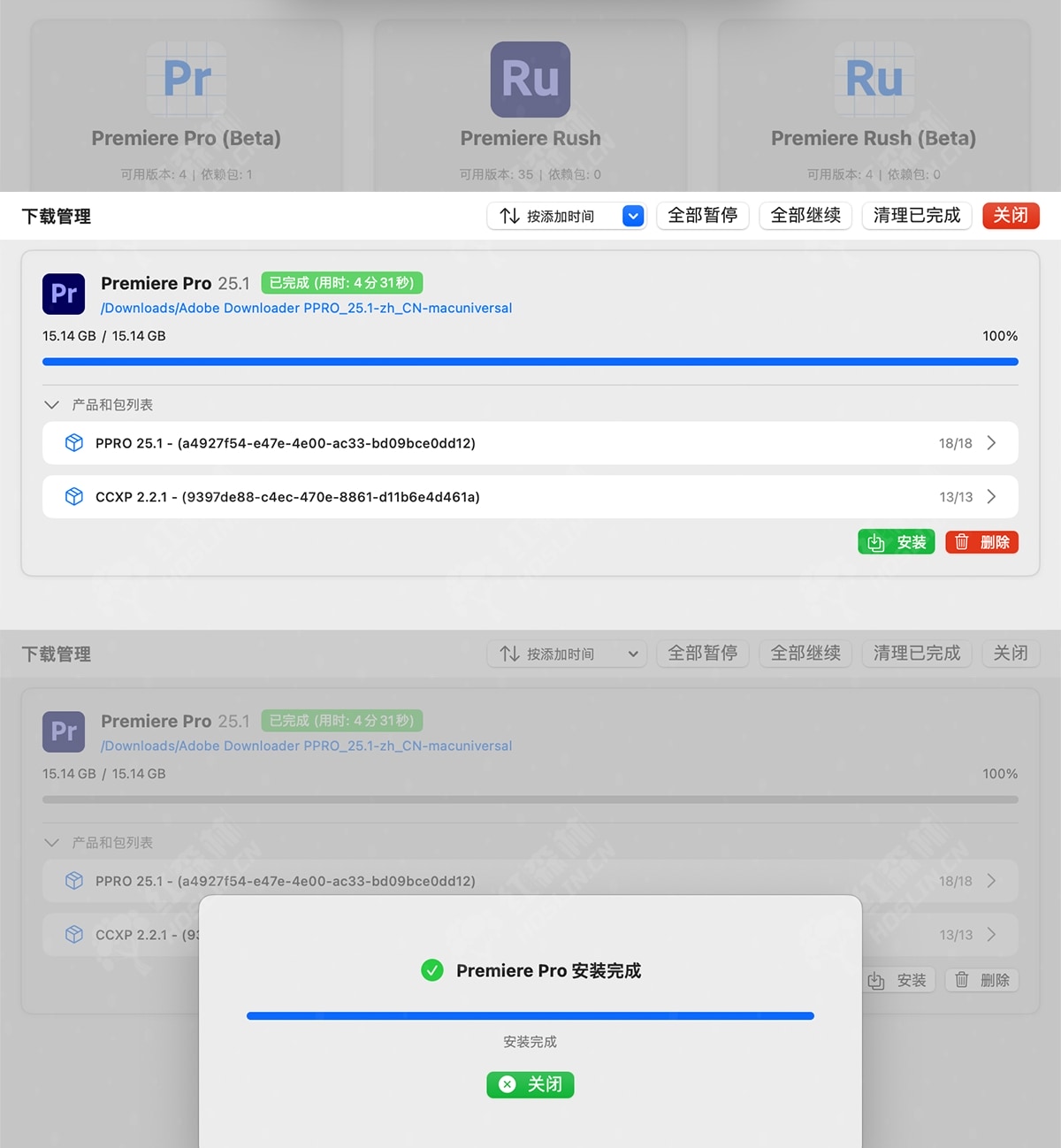
Task: Click PPRO 25.1 package cube icon in top panel
Action: [74, 443]
